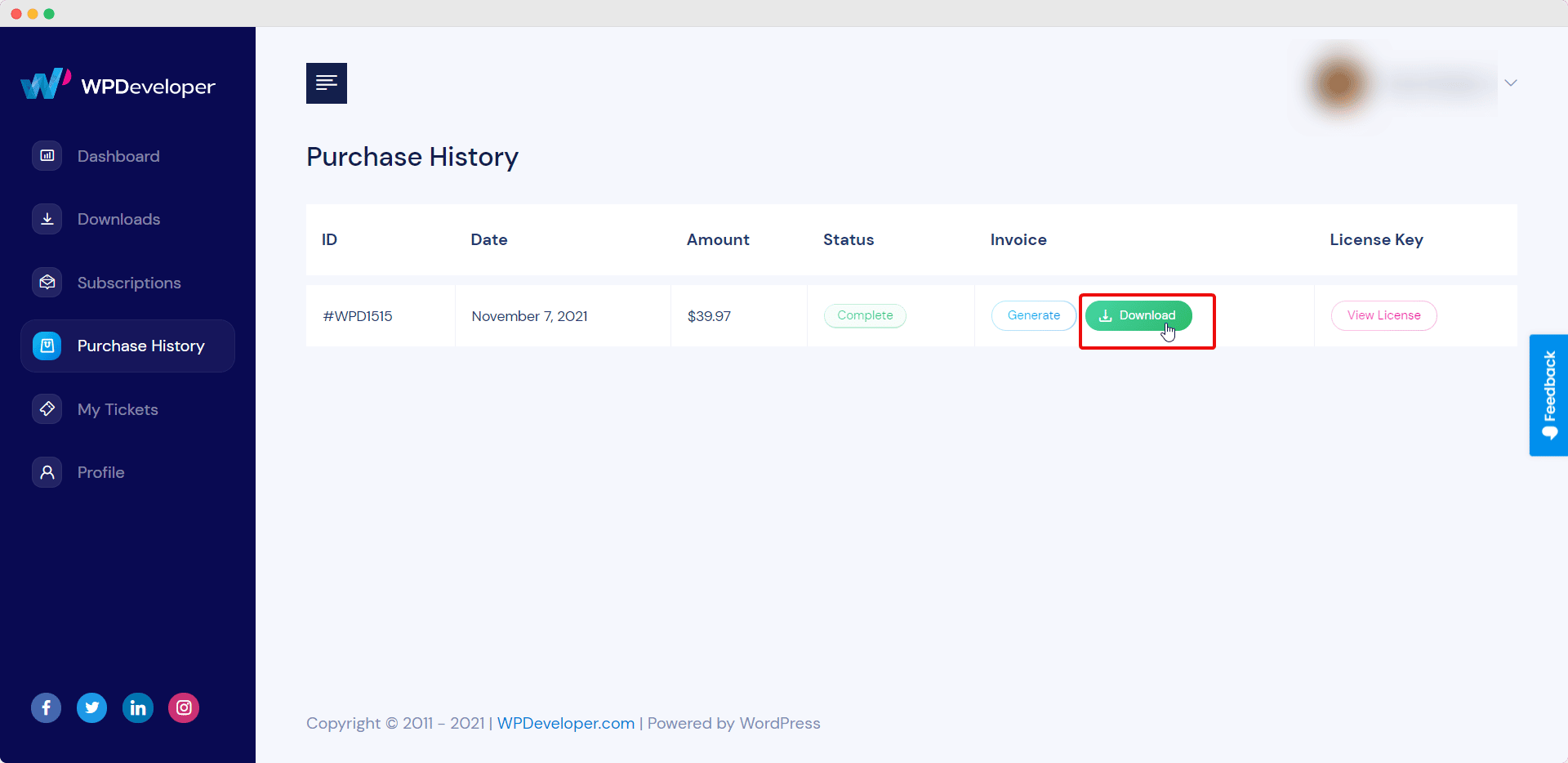Click the Complete status badge
The image size is (1568, 763).
(865, 315)
